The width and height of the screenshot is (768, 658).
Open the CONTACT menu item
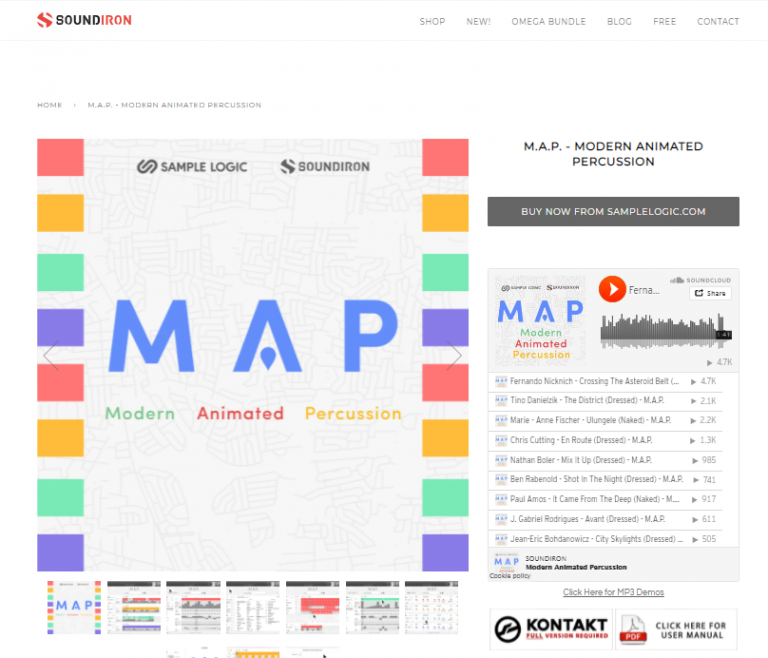(x=718, y=22)
